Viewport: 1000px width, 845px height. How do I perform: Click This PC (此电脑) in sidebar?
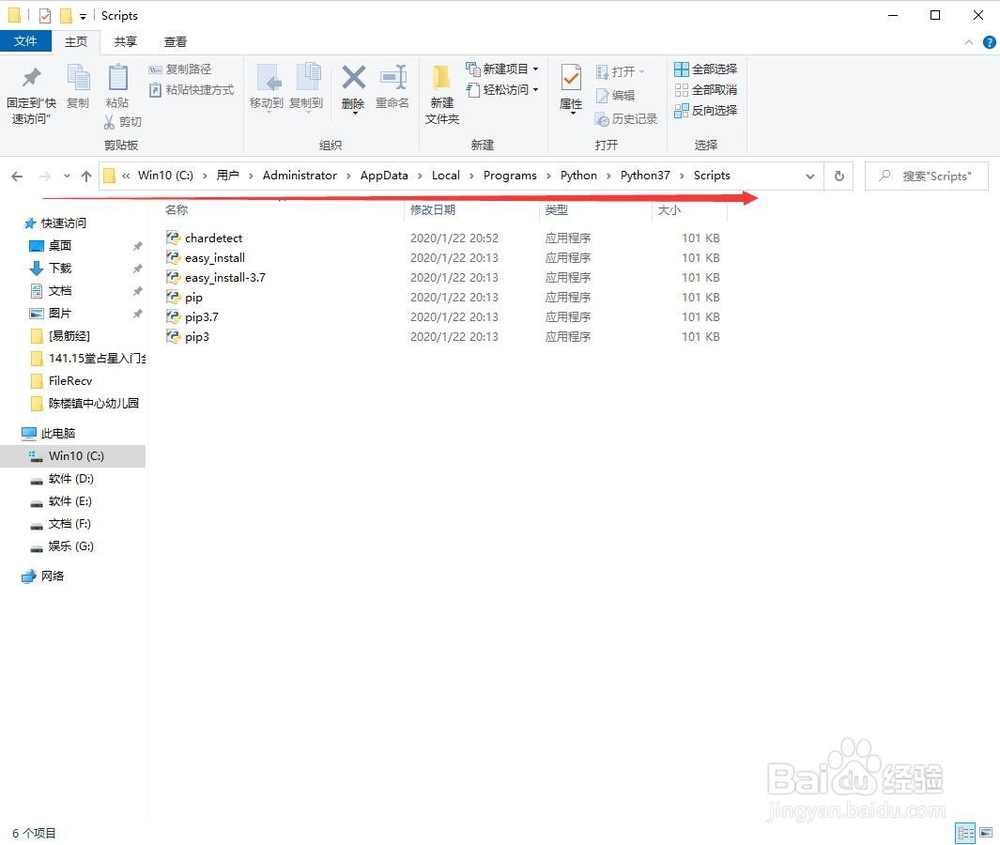pos(57,434)
